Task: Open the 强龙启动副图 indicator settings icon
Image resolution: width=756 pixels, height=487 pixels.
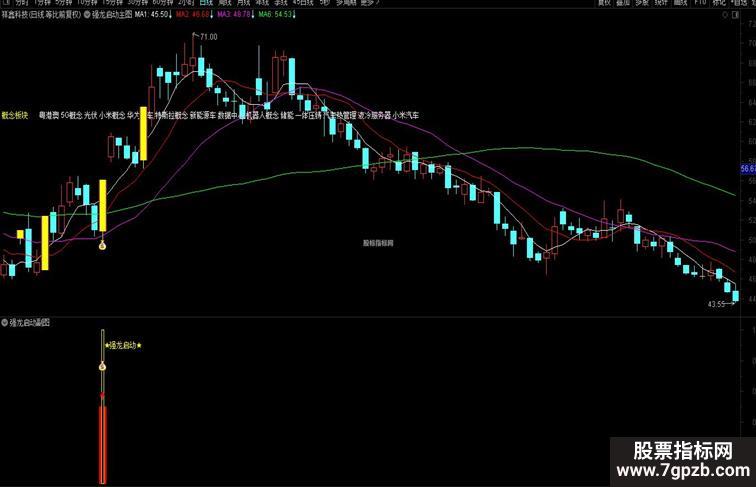Action: click(5, 323)
